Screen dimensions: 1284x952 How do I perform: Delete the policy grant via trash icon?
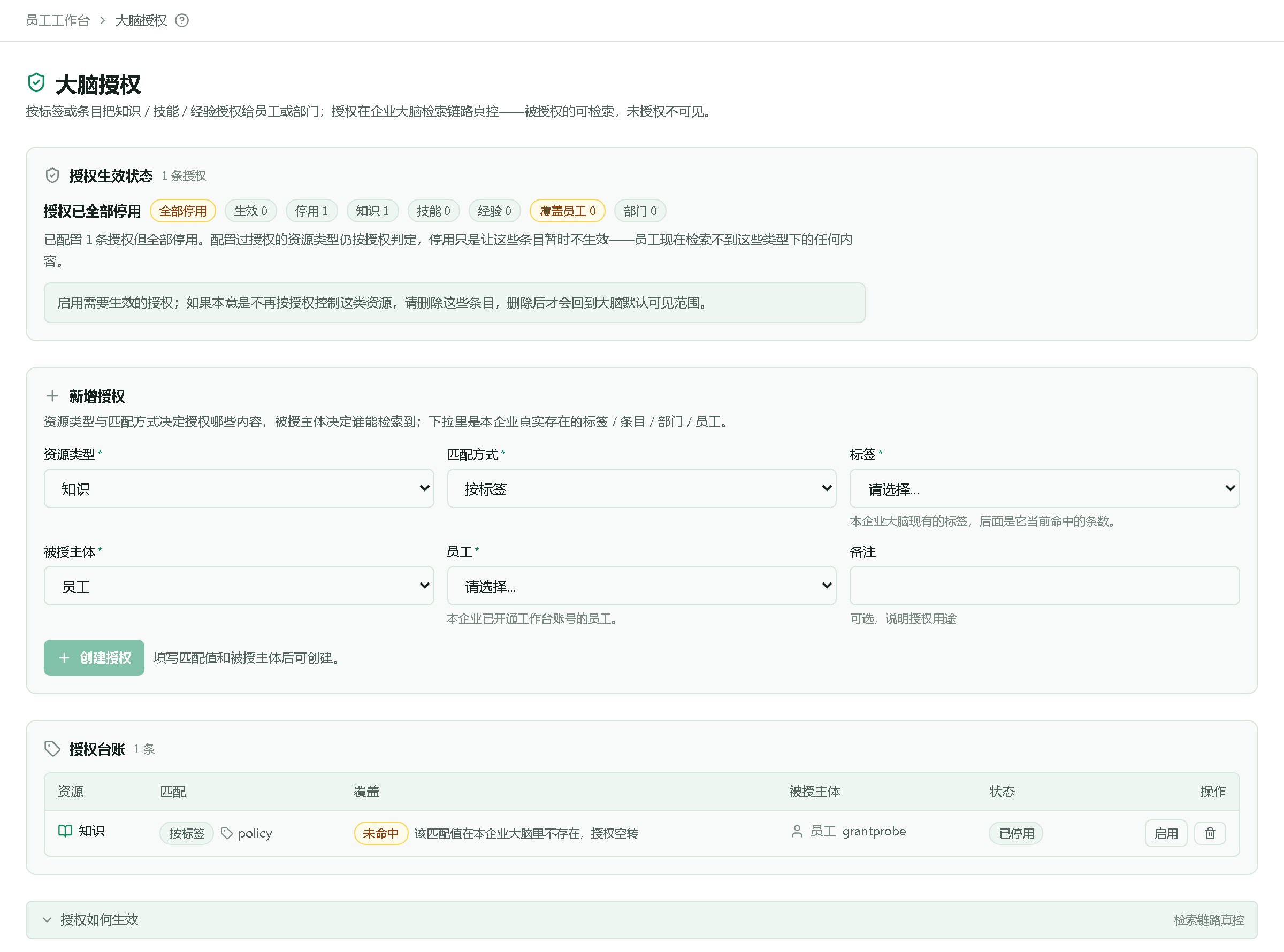point(1210,833)
